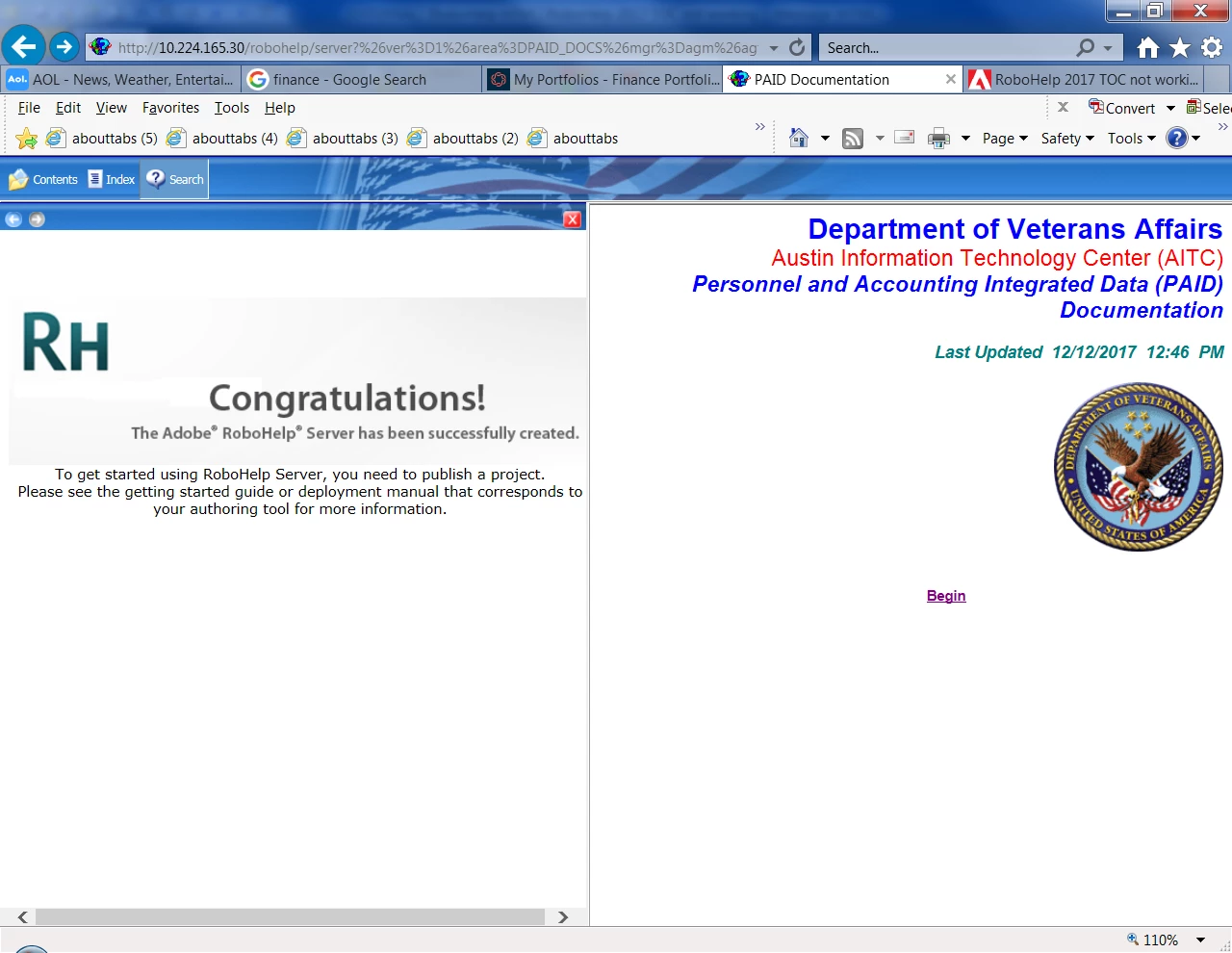1232x953 pixels.
Task: Open abouttabs (4) favorite
Action: [222, 139]
